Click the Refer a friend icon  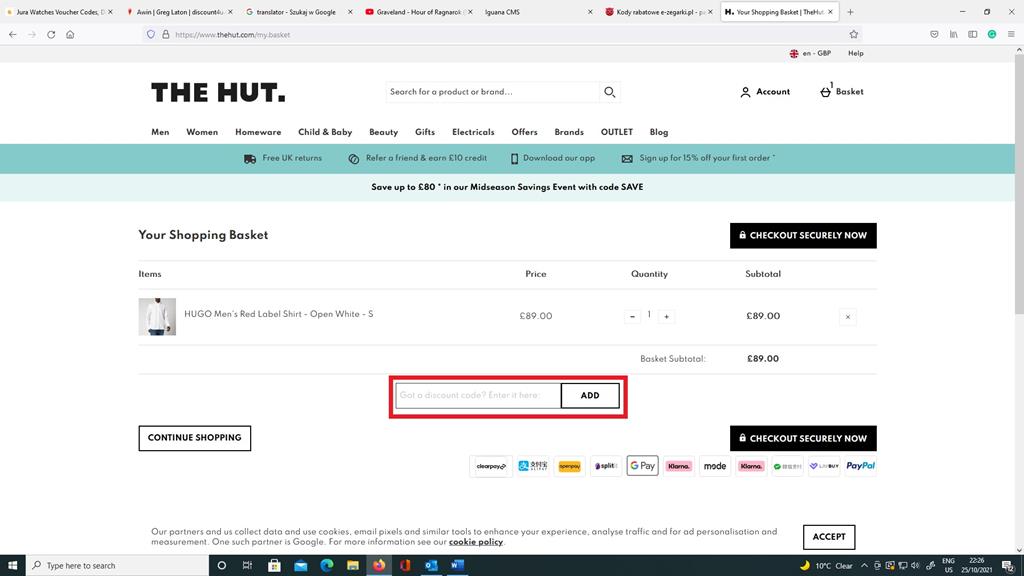[353, 159]
